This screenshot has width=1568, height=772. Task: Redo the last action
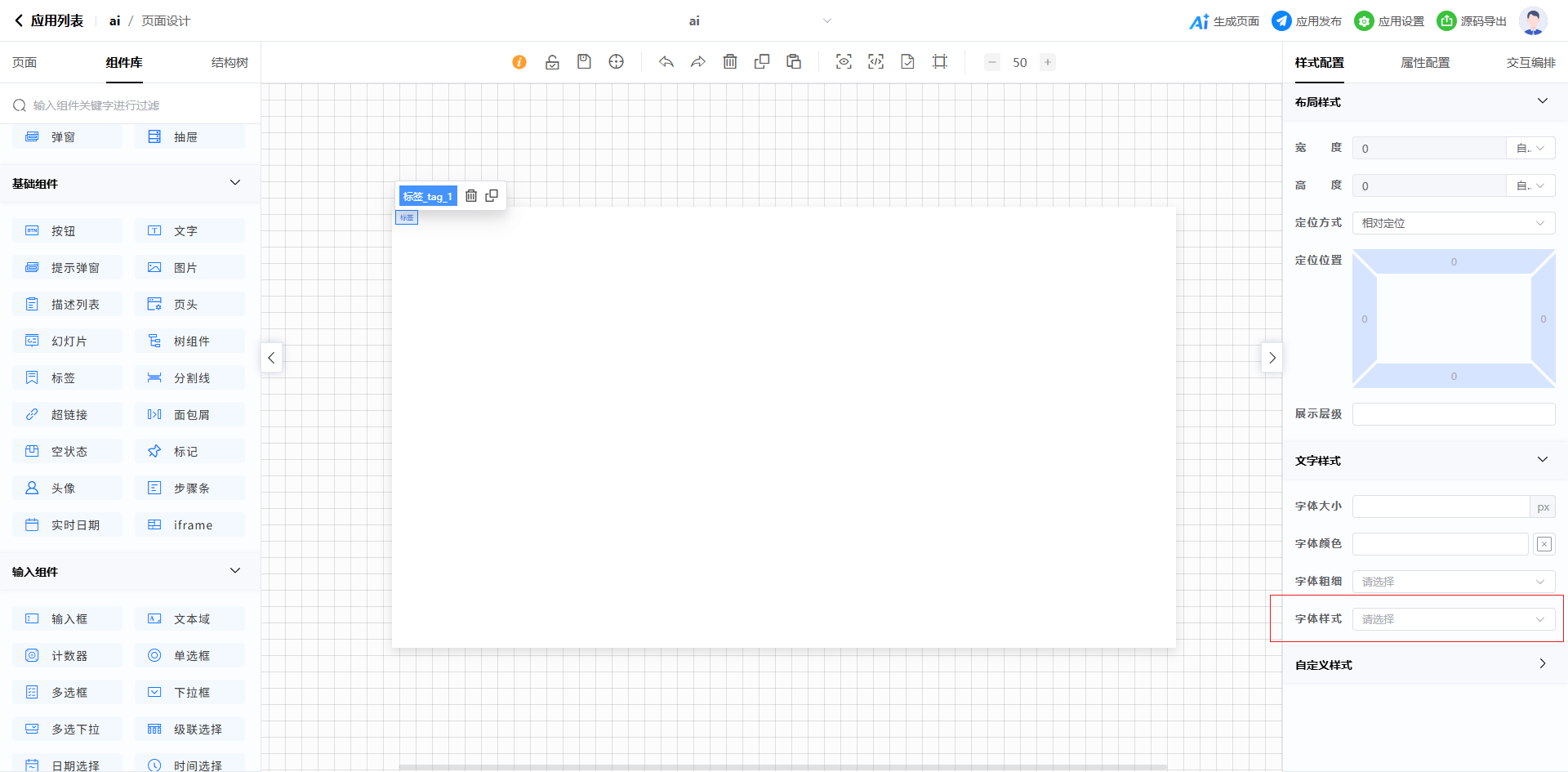pos(698,62)
